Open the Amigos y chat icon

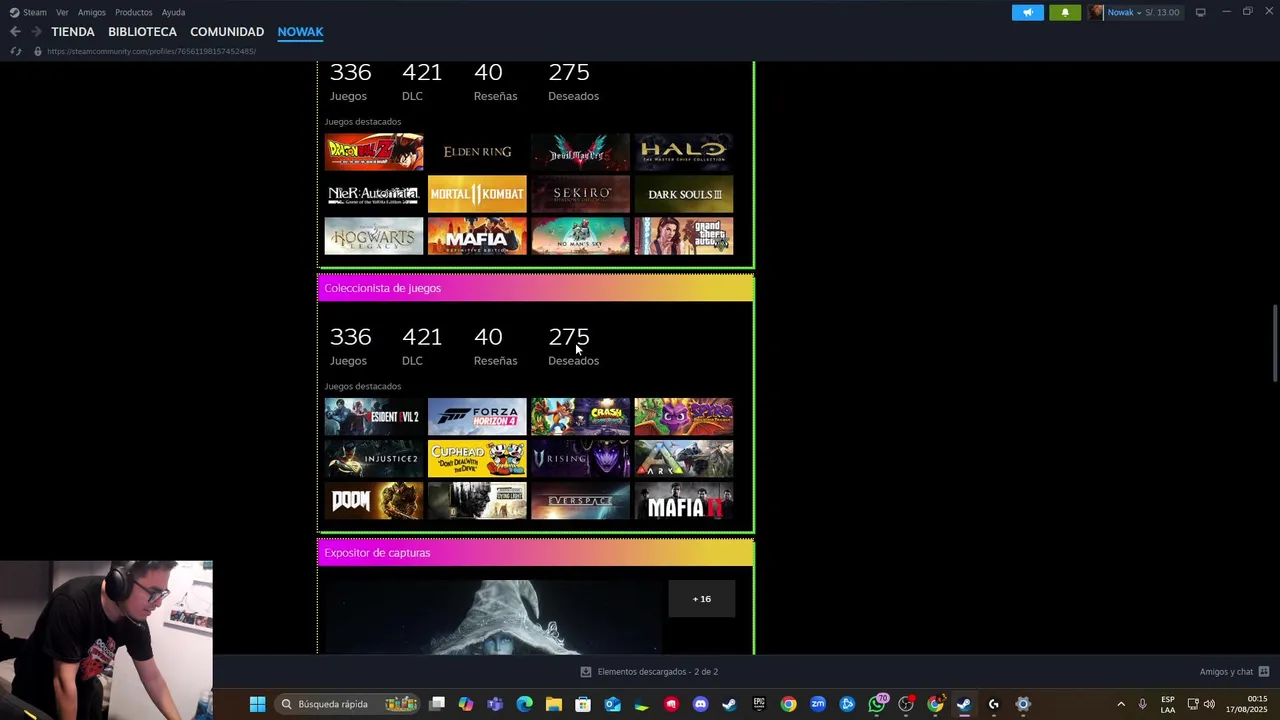(x=1264, y=672)
